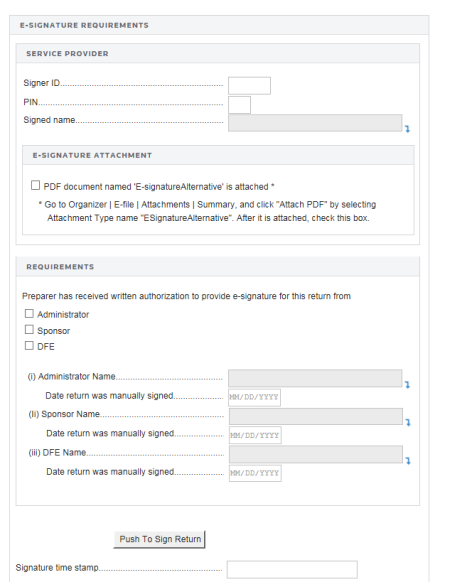Click the Signature time stamp field
Image resolution: width=467 pixels, height=582 pixels.
click(x=292, y=569)
